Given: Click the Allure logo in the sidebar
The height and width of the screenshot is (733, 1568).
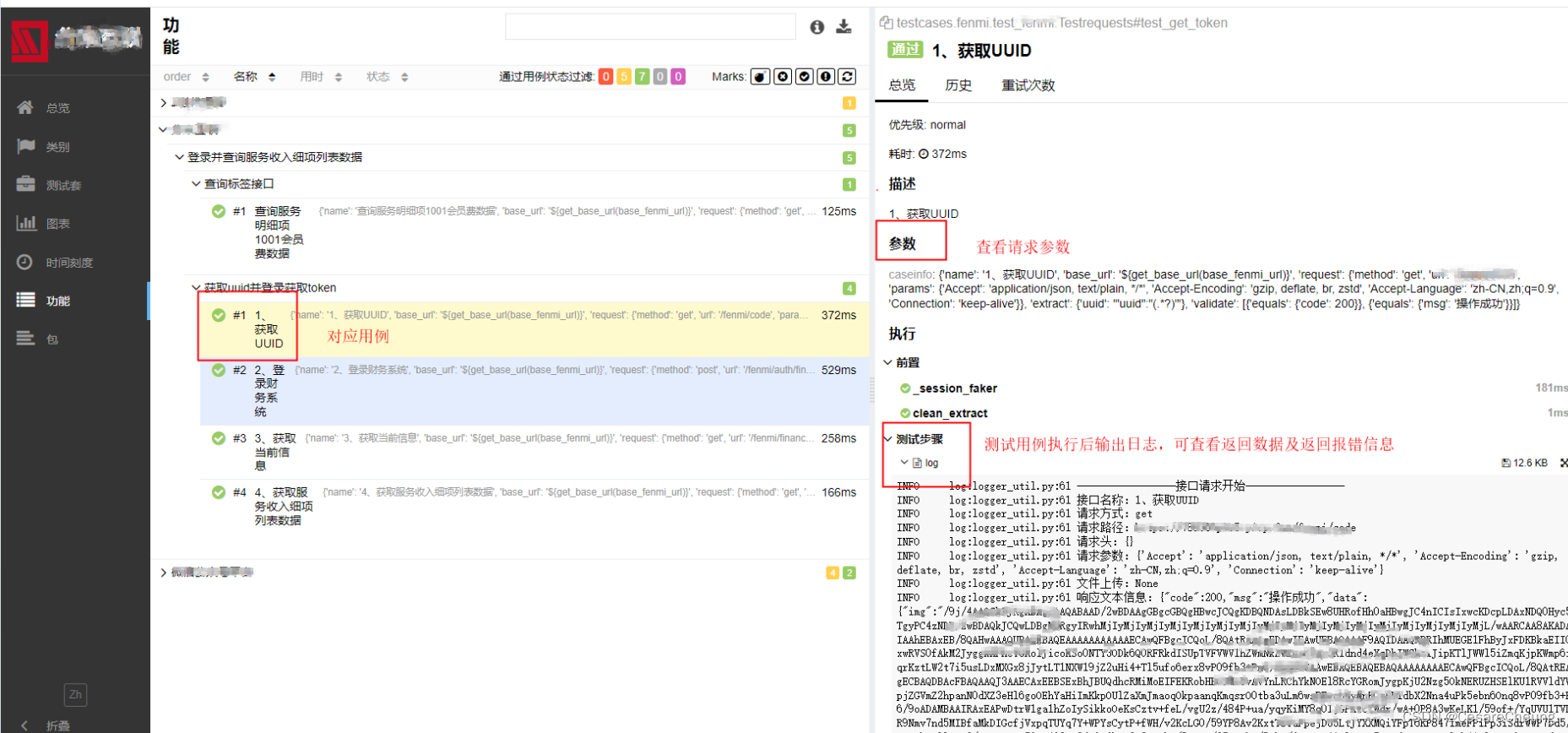Looking at the screenshot, I should (30, 40).
